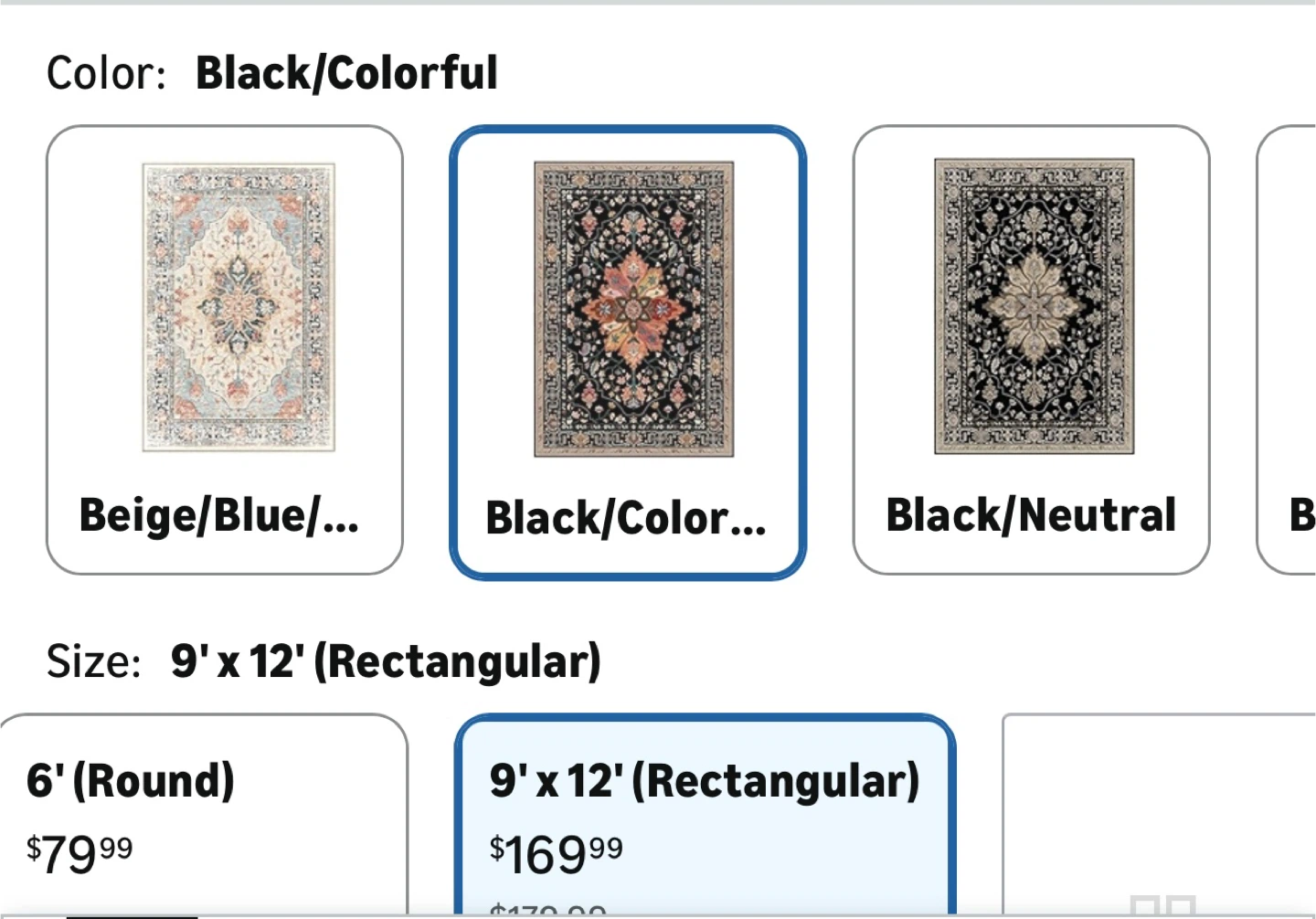Click the small squares icon in third size card
1316x919 pixels.
pyautogui.click(x=1162, y=905)
